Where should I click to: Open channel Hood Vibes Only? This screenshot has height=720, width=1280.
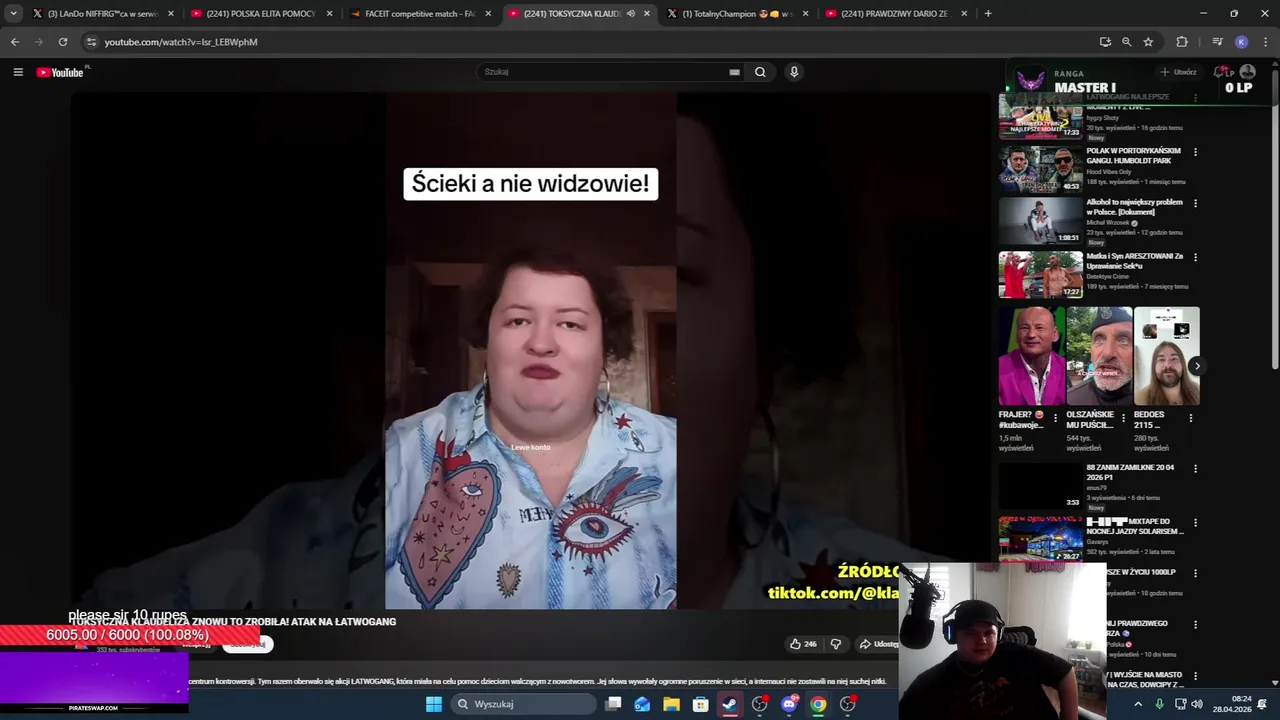point(1110,172)
